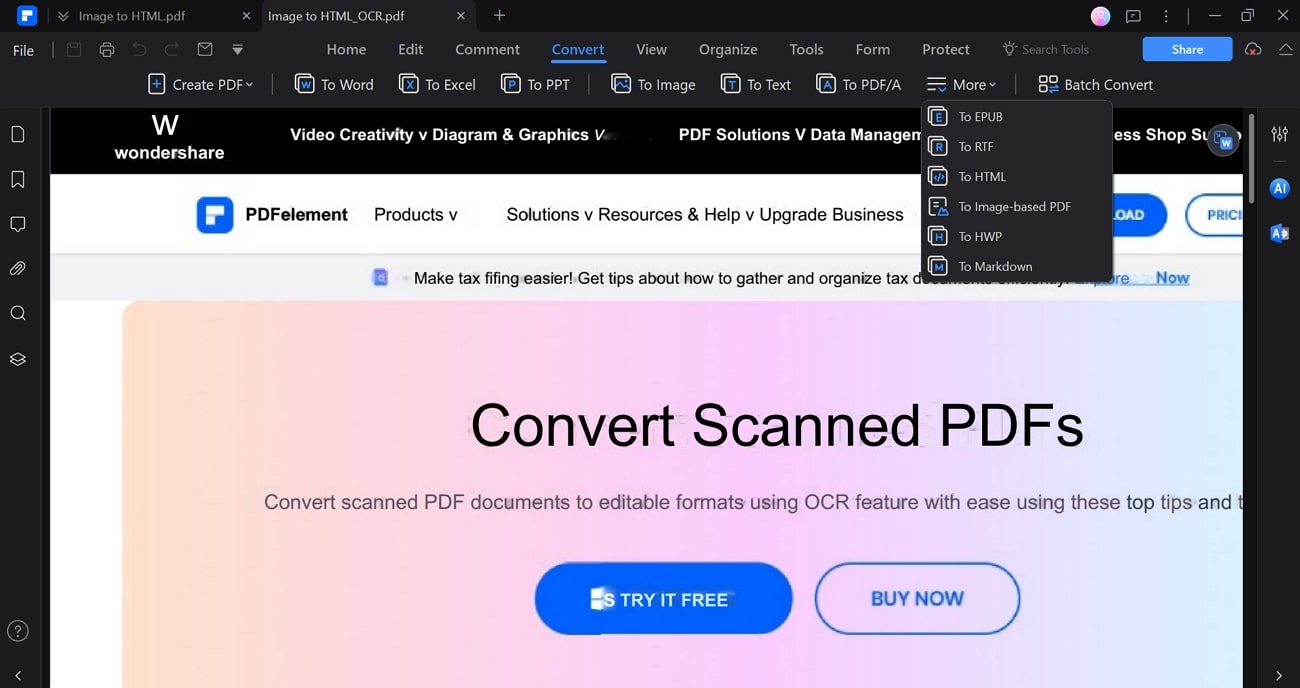Image resolution: width=1300 pixels, height=688 pixels.
Task: Choose To Image-based PDF option
Action: click(x=1016, y=207)
